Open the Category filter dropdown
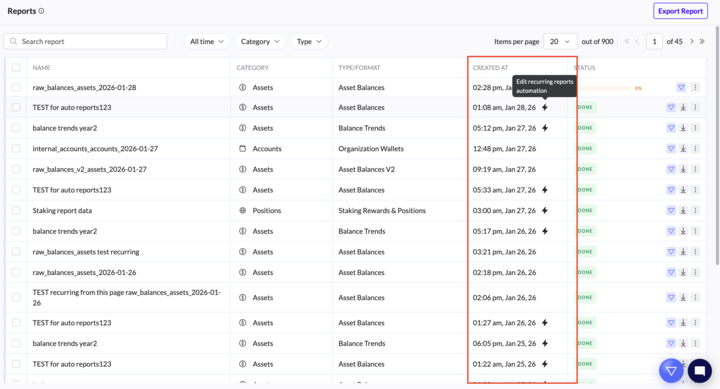The height and width of the screenshot is (389, 720). 260,41
